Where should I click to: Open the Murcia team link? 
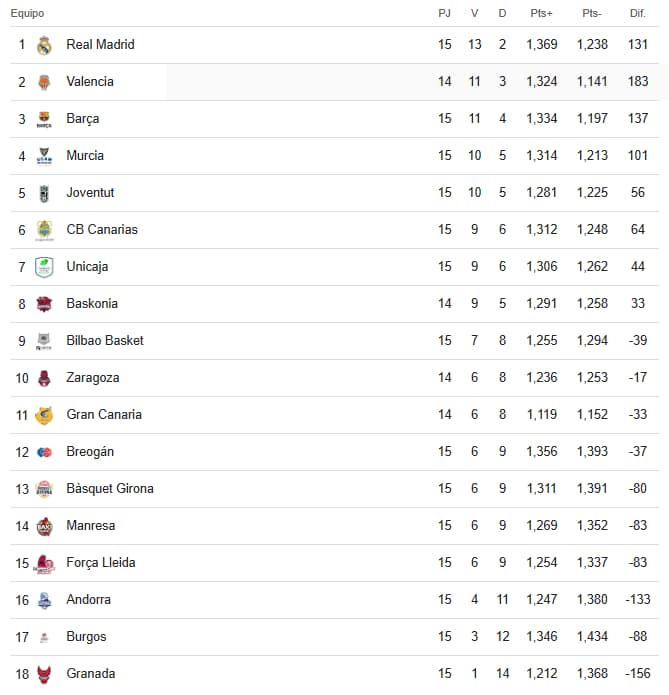85,156
